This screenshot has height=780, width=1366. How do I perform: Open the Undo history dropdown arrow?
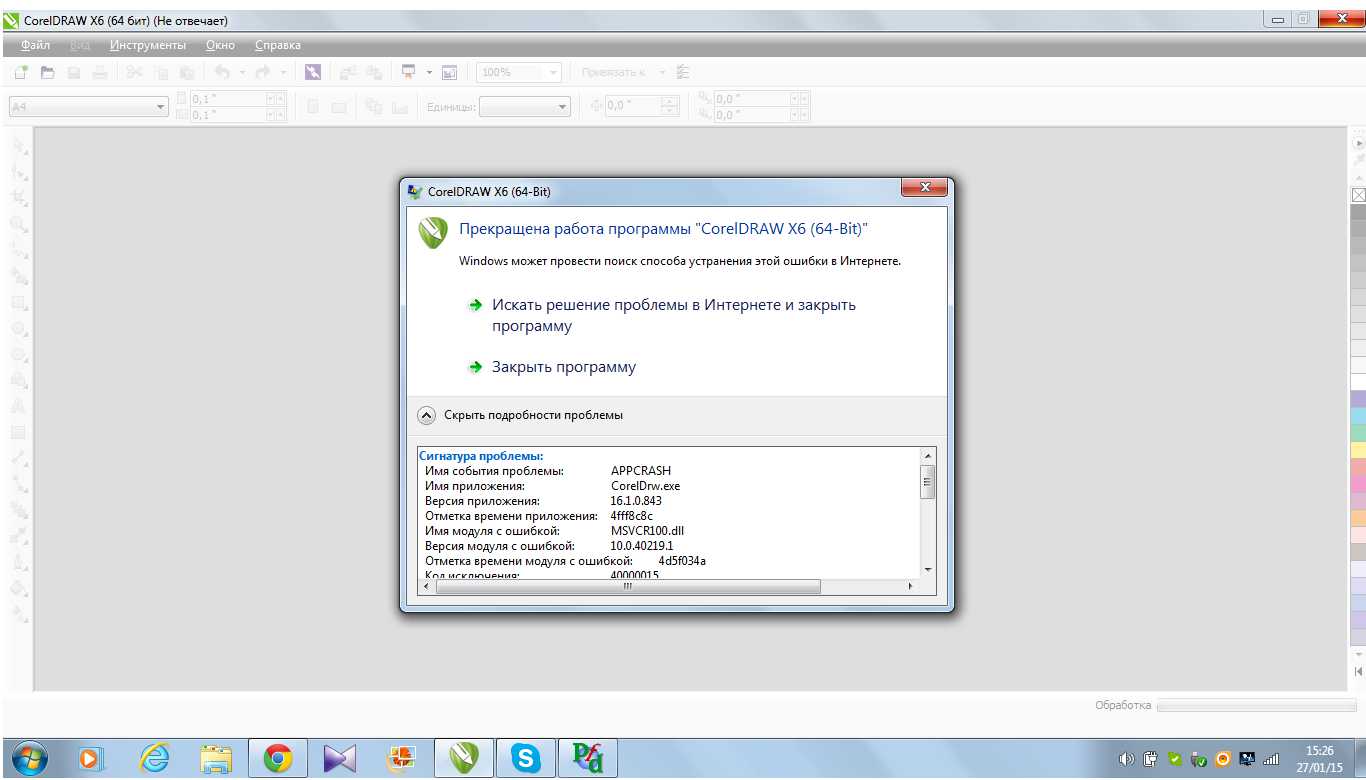pyautogui.click(x=242, y=72)
